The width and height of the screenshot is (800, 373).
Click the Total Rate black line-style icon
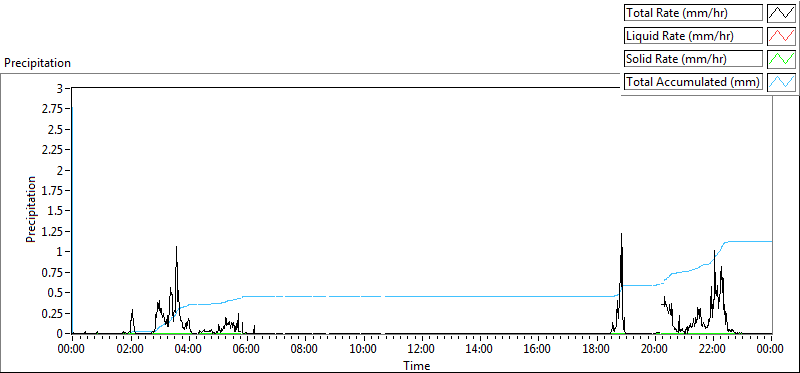782,13
